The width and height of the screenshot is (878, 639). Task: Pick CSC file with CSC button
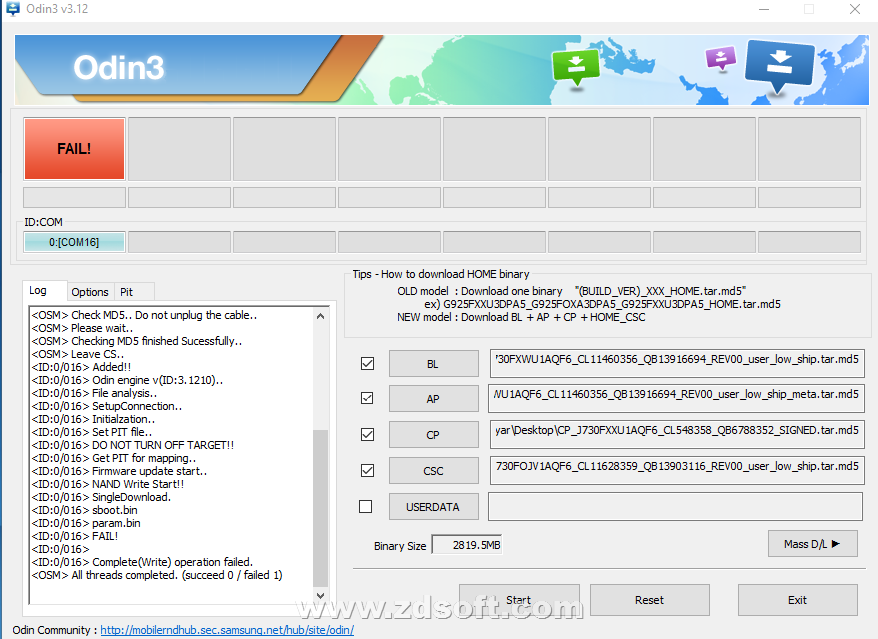coord(433,471)
